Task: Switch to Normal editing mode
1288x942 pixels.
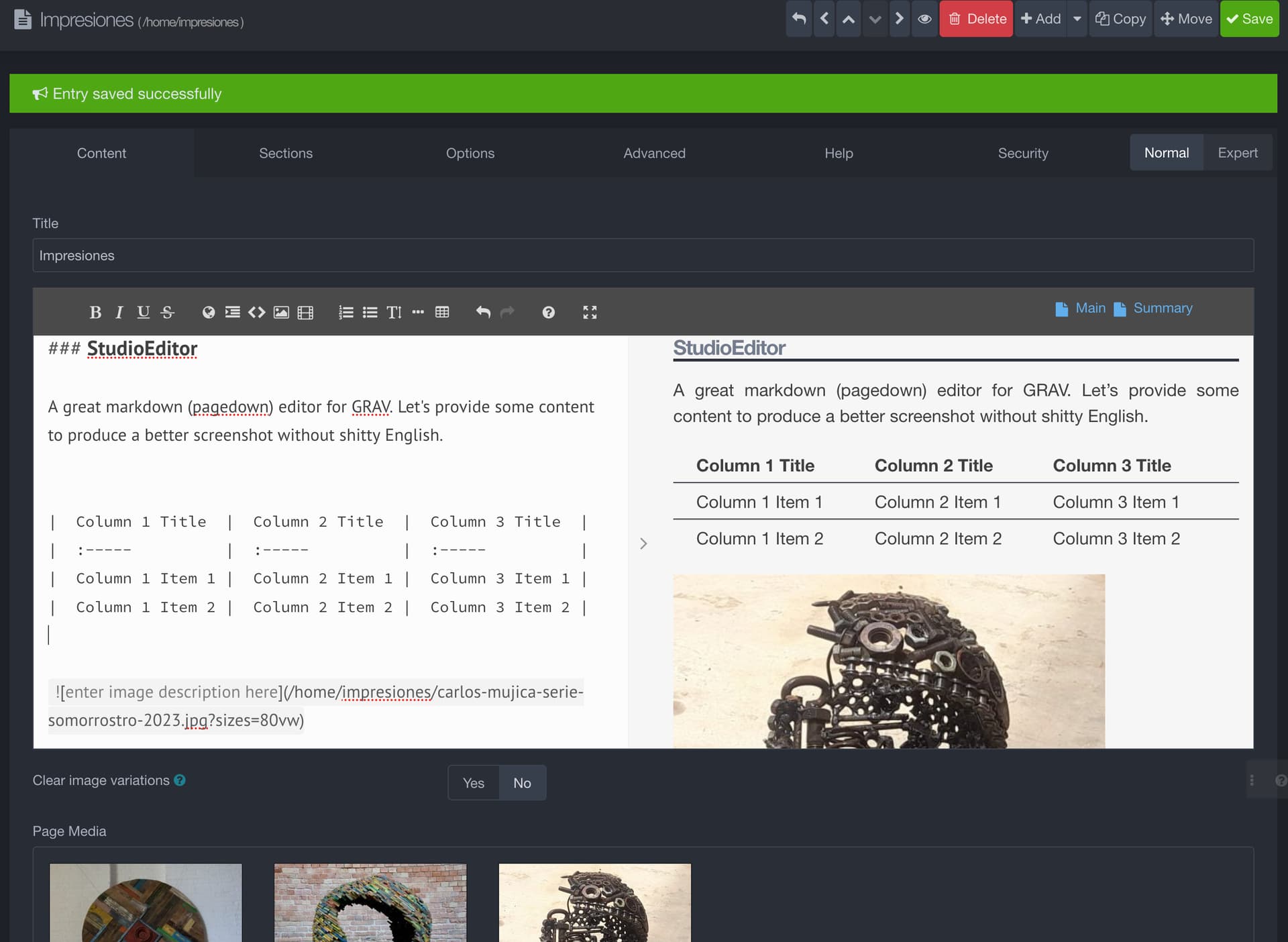Action: point(1167,153)
